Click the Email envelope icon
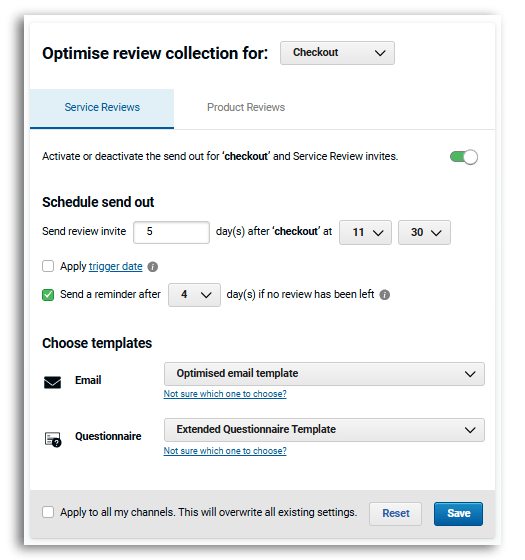The height and width of the screenshot is (560, 525). [x=52, y=382]
